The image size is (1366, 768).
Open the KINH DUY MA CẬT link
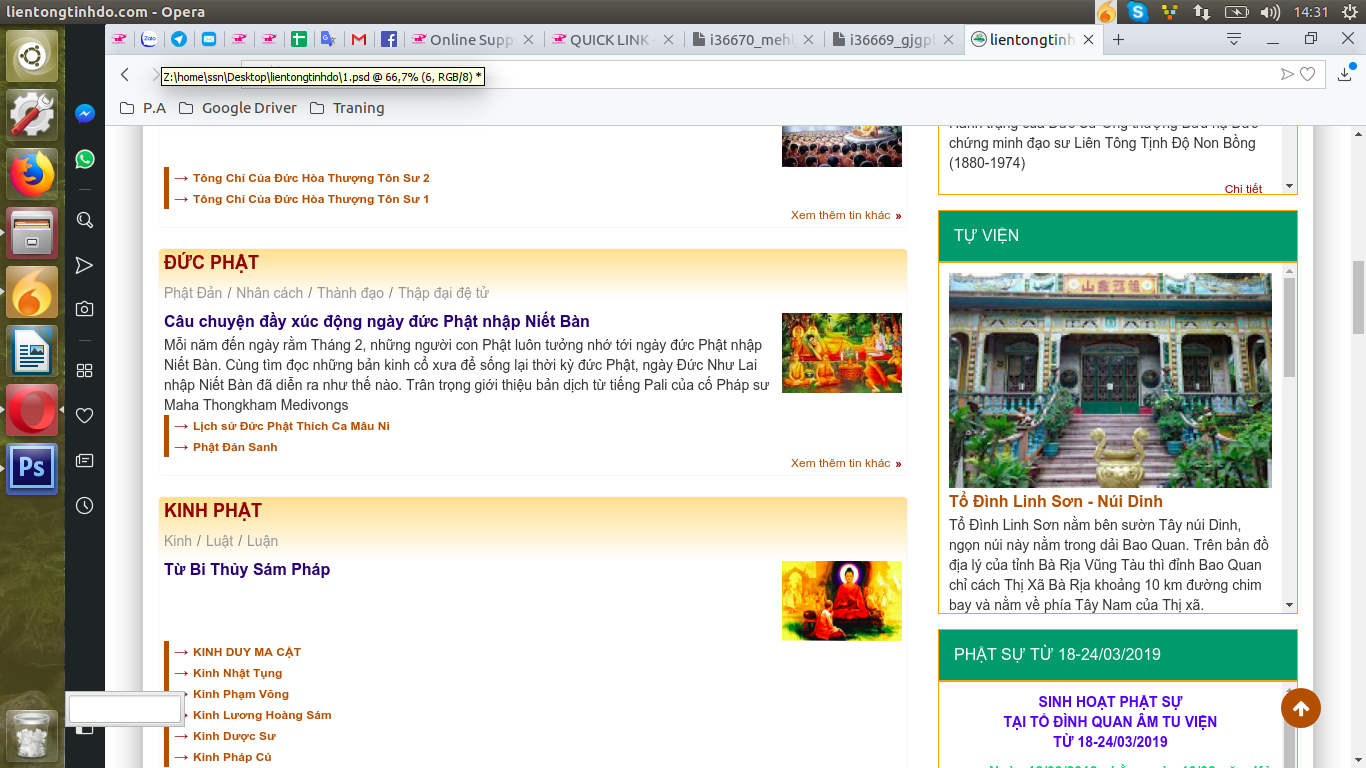tap(247, 652)
